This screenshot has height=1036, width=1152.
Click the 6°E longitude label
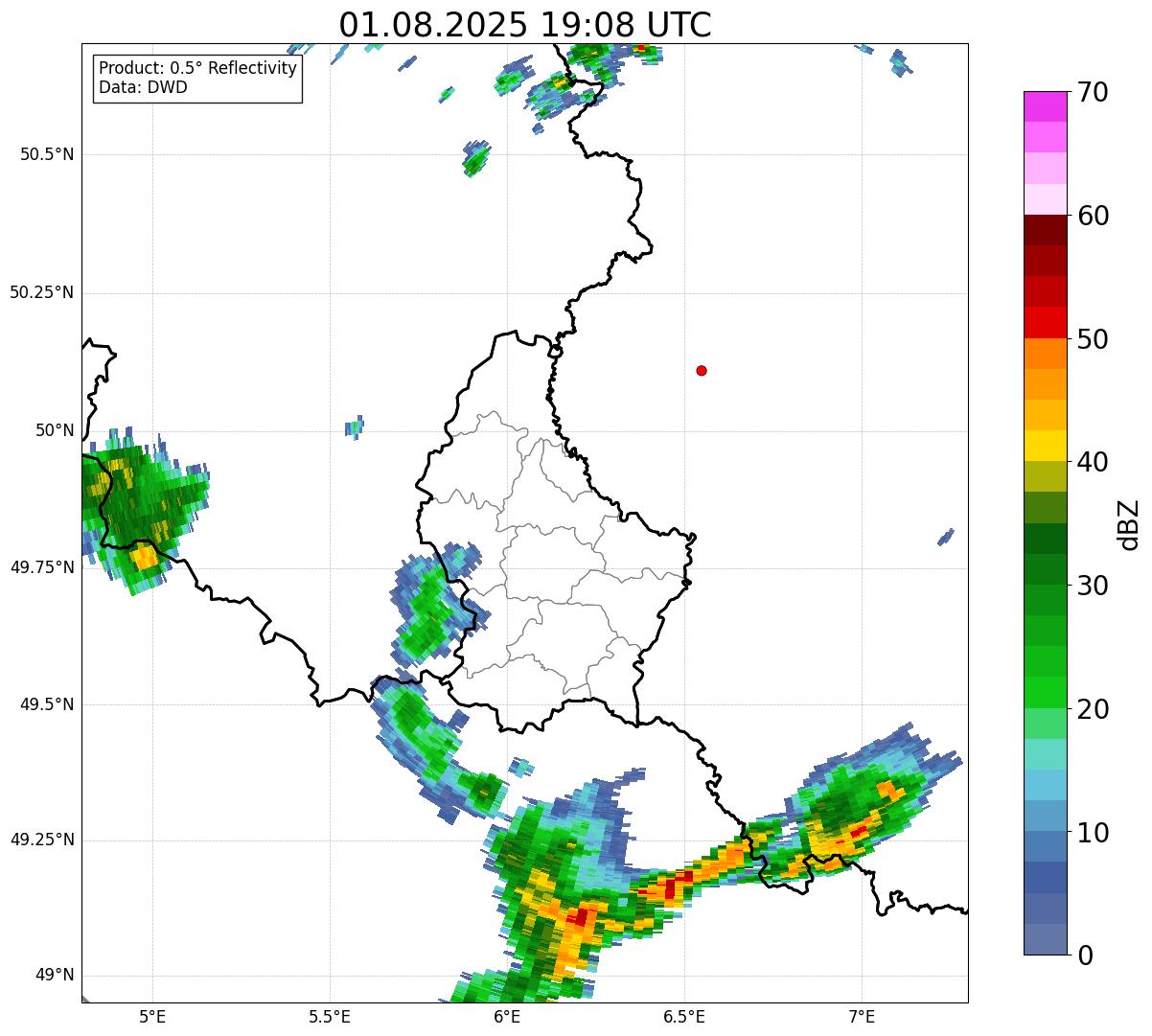point(507,1017)
